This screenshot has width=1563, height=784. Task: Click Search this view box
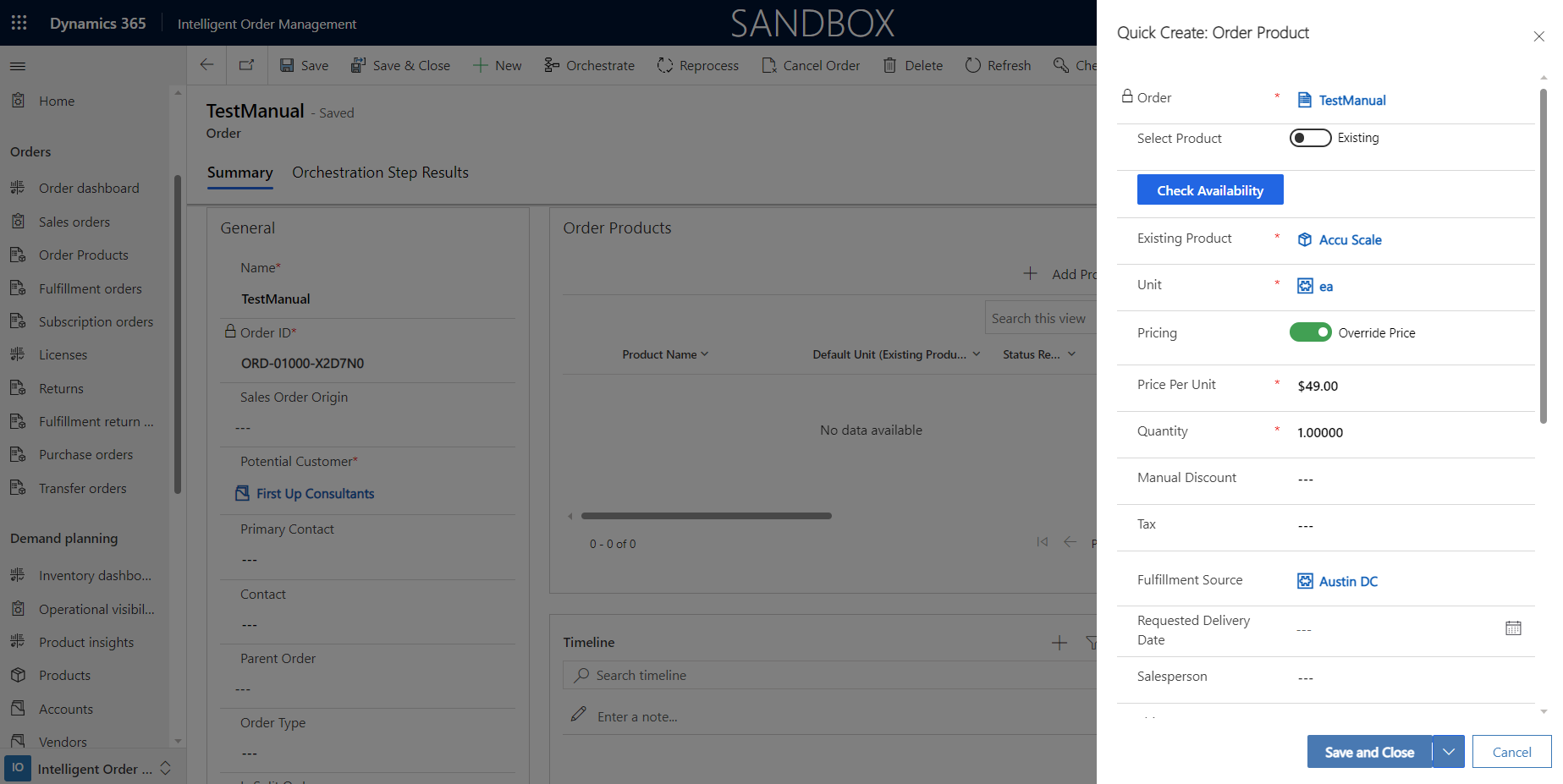[1041, 318]
